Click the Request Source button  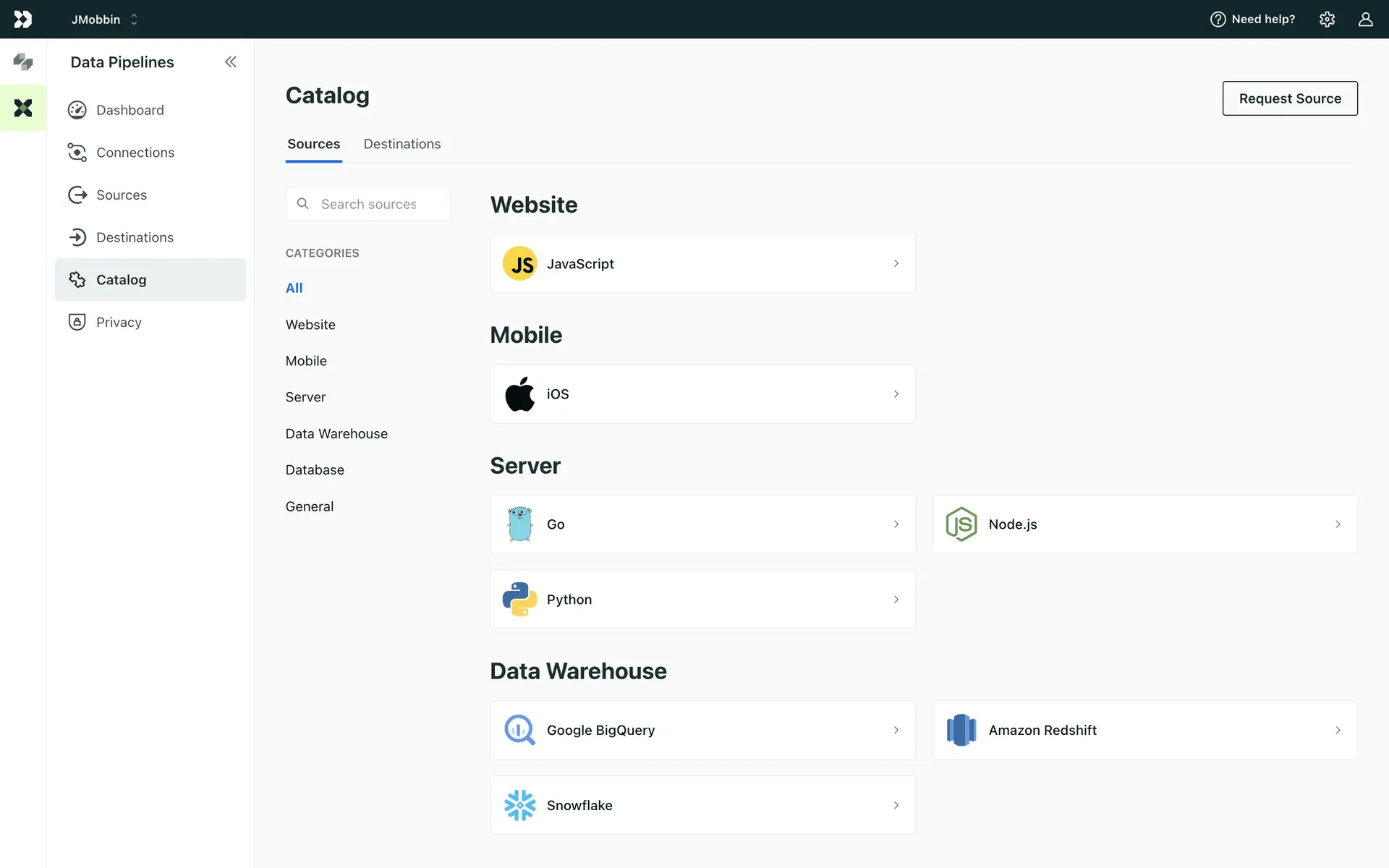[1289, 98]
